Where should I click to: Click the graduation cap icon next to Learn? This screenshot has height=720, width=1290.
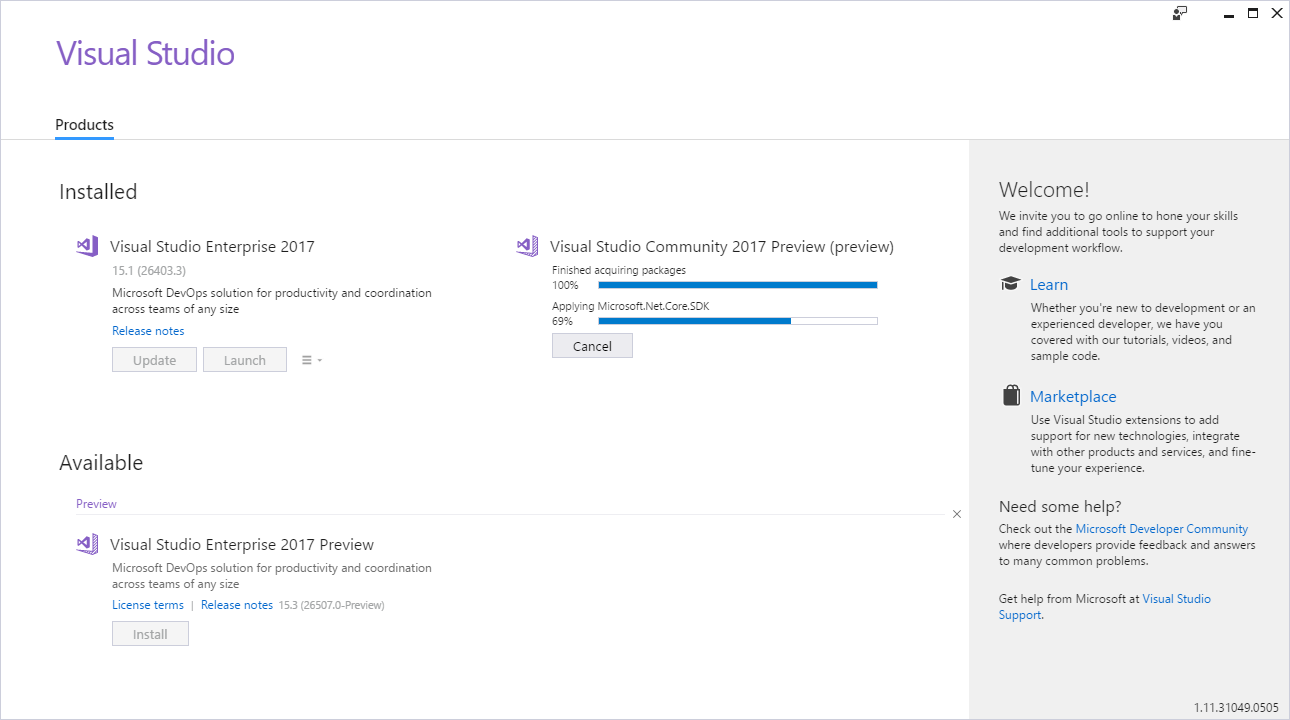coord(1010,283)
